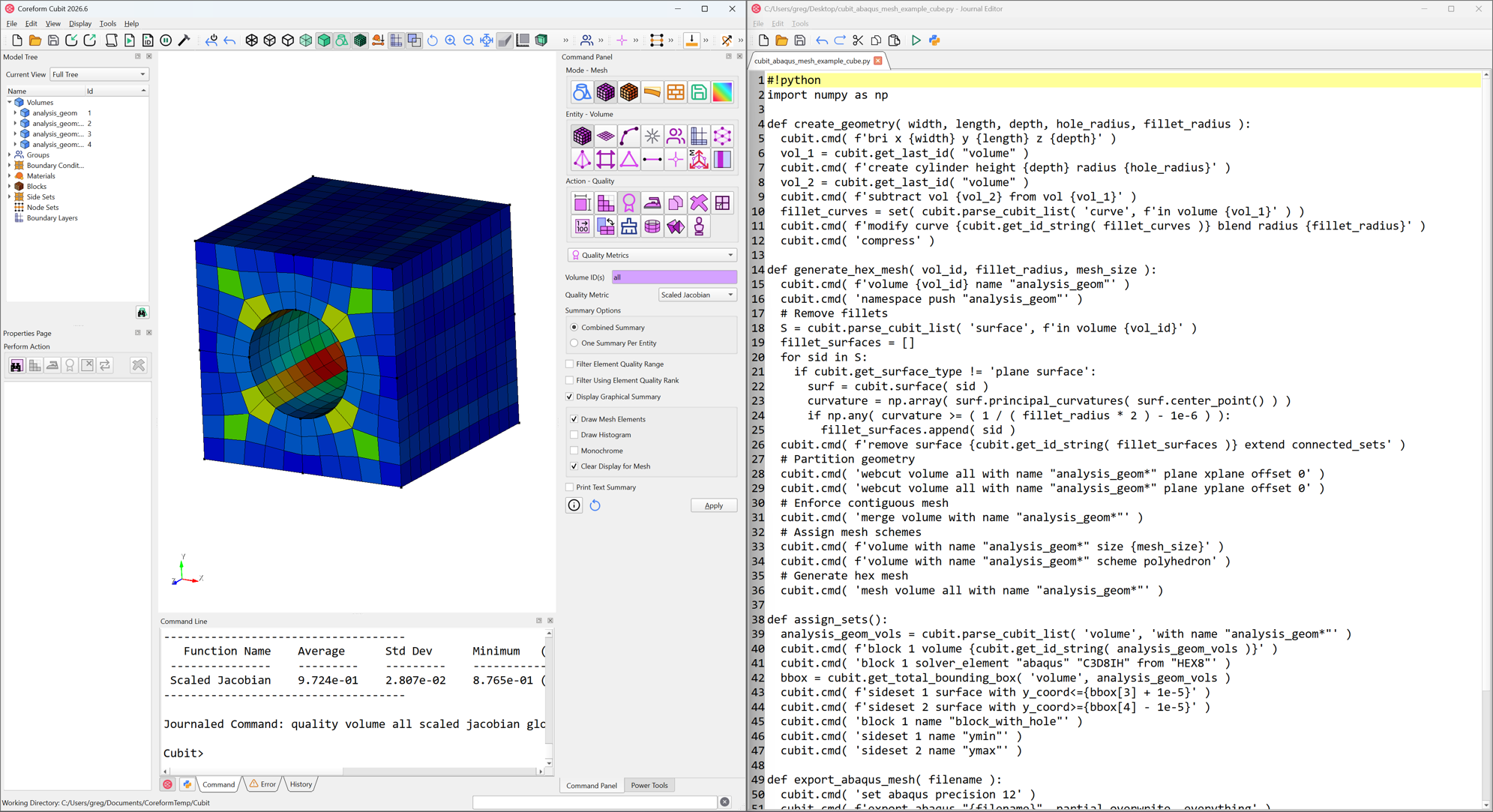Click the Apply button
The width and height of the screenshot is (1493, 812).
(x=714, y=505)
